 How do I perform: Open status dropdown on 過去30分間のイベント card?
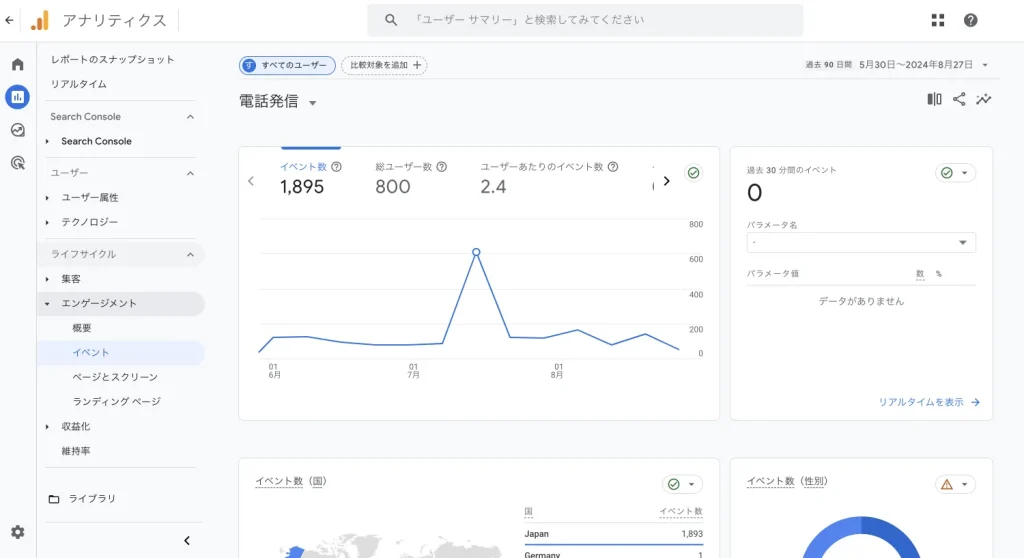(955, 172)
